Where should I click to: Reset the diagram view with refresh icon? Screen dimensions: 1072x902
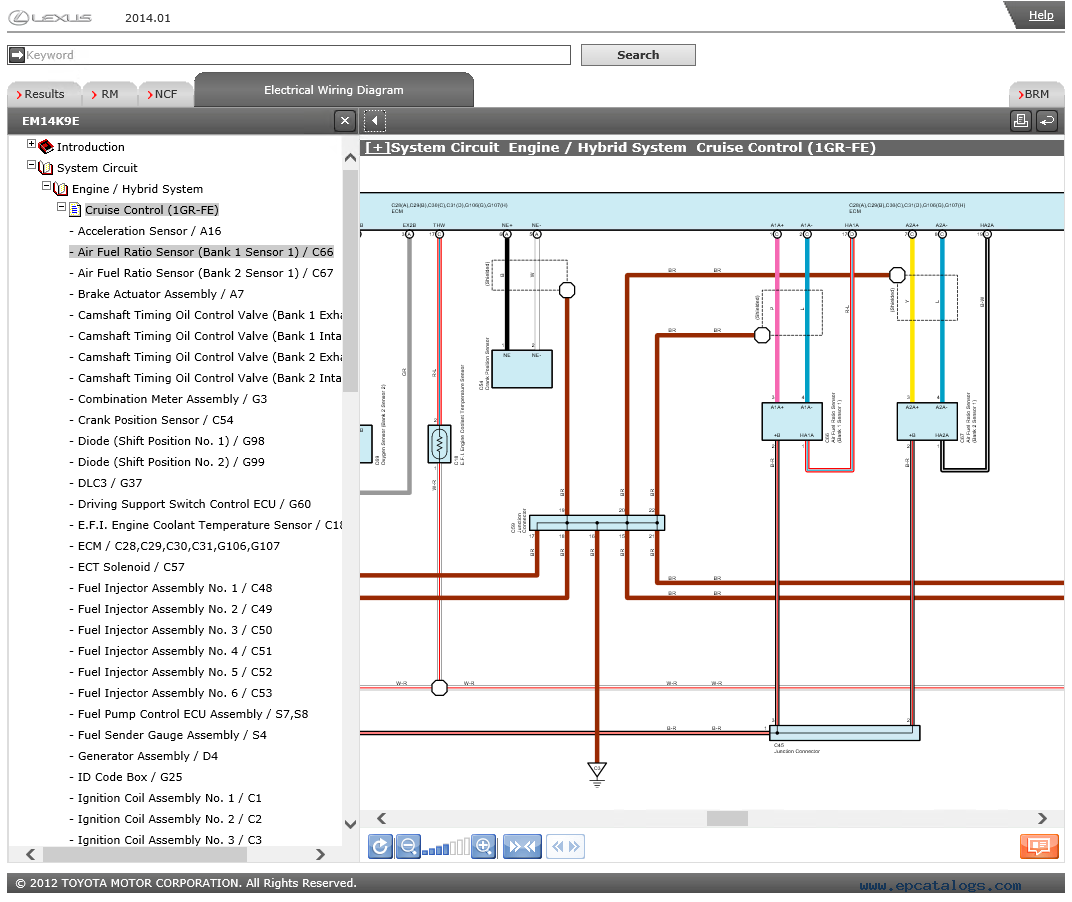click(380, 847)
